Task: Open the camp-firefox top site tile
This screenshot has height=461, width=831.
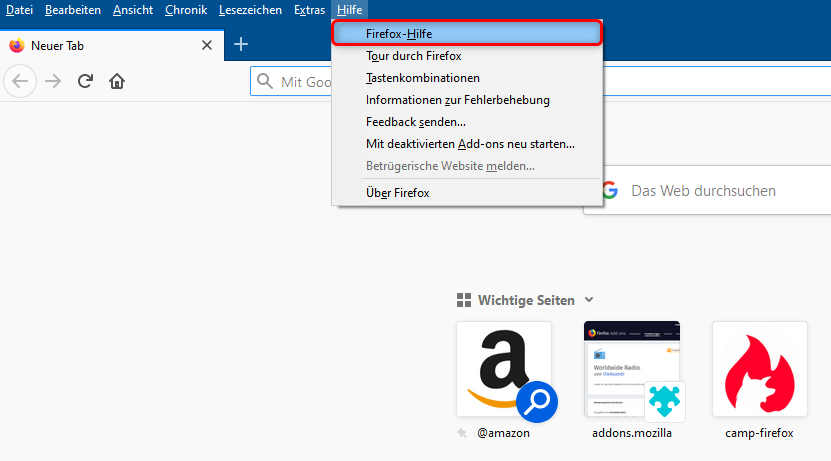Action: [760, 369]
